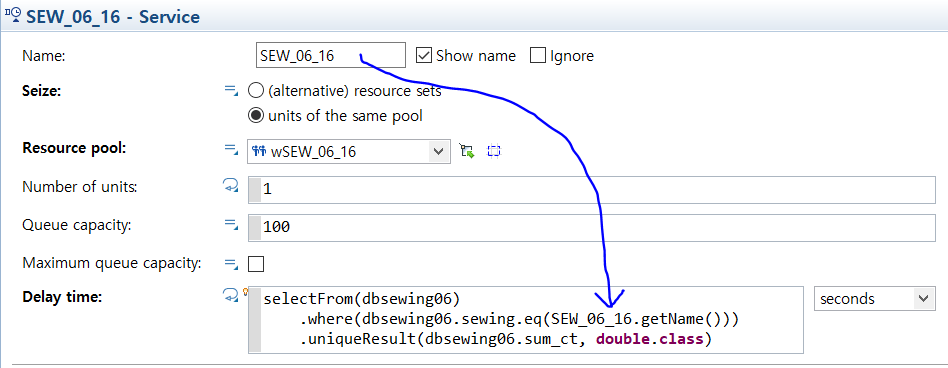Image resolution: width=948 pixels, height=368 pixels.
Task: Click dynamic value icon beside Delay time
Action: tap(231, 295)
